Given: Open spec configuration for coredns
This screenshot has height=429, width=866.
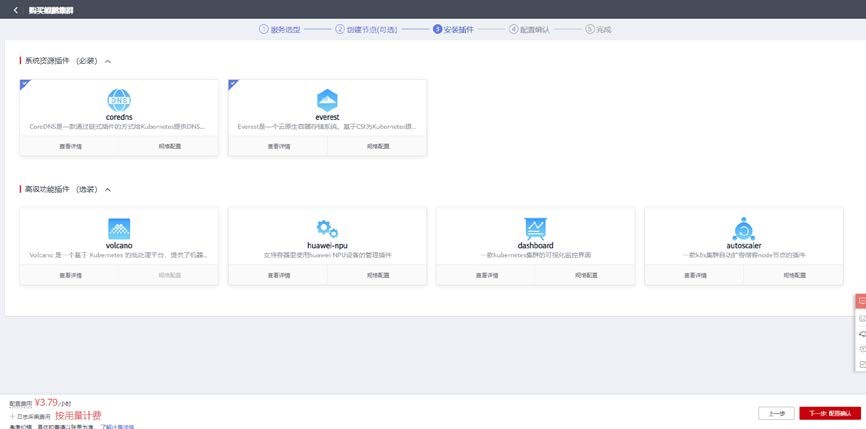Looking at the screenshot, I should 168,146.
